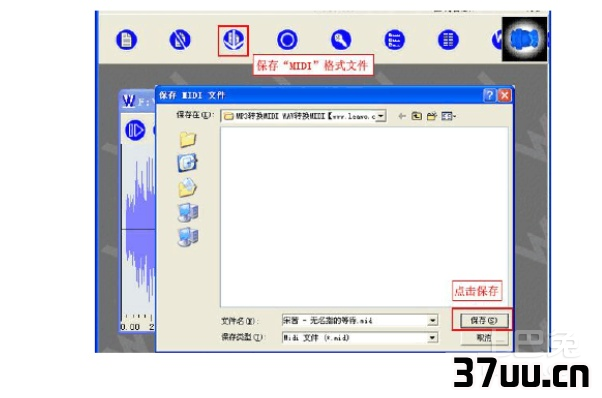Screen dimensions: 602x398
Task: Click the circle record icon in toolbar
Action: pos(287,40)
